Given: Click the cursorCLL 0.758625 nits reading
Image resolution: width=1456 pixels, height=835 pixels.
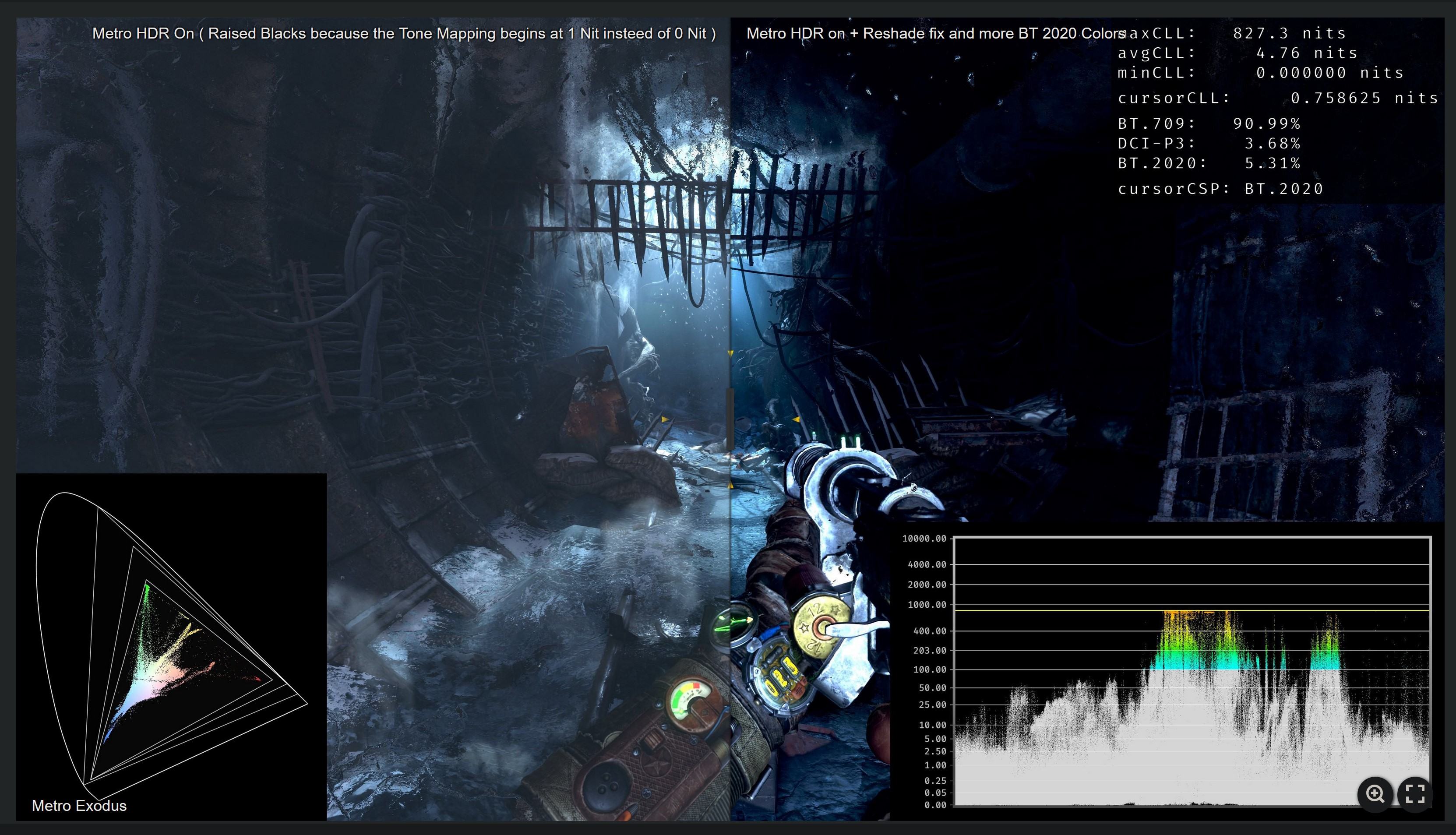Looking at the screenshot, I should (1278, 98).
